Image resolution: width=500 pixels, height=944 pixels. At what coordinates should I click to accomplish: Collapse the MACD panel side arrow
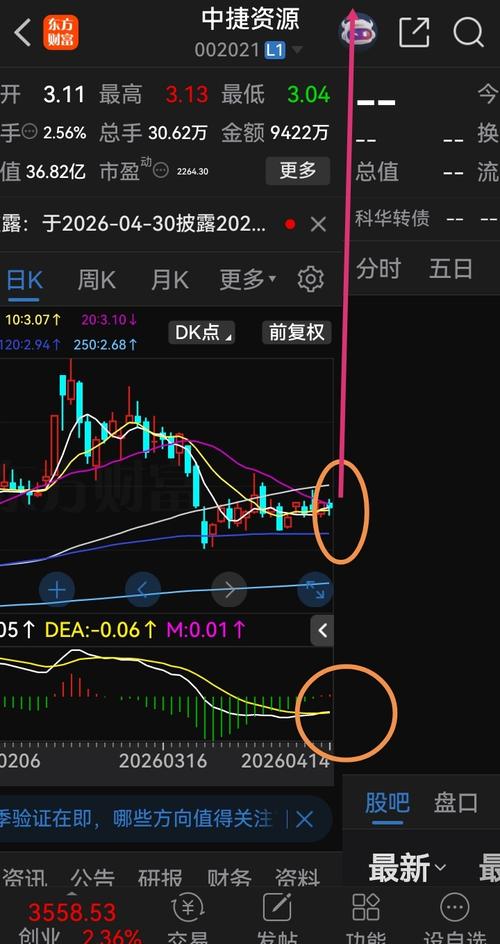(x=323, y=630)
